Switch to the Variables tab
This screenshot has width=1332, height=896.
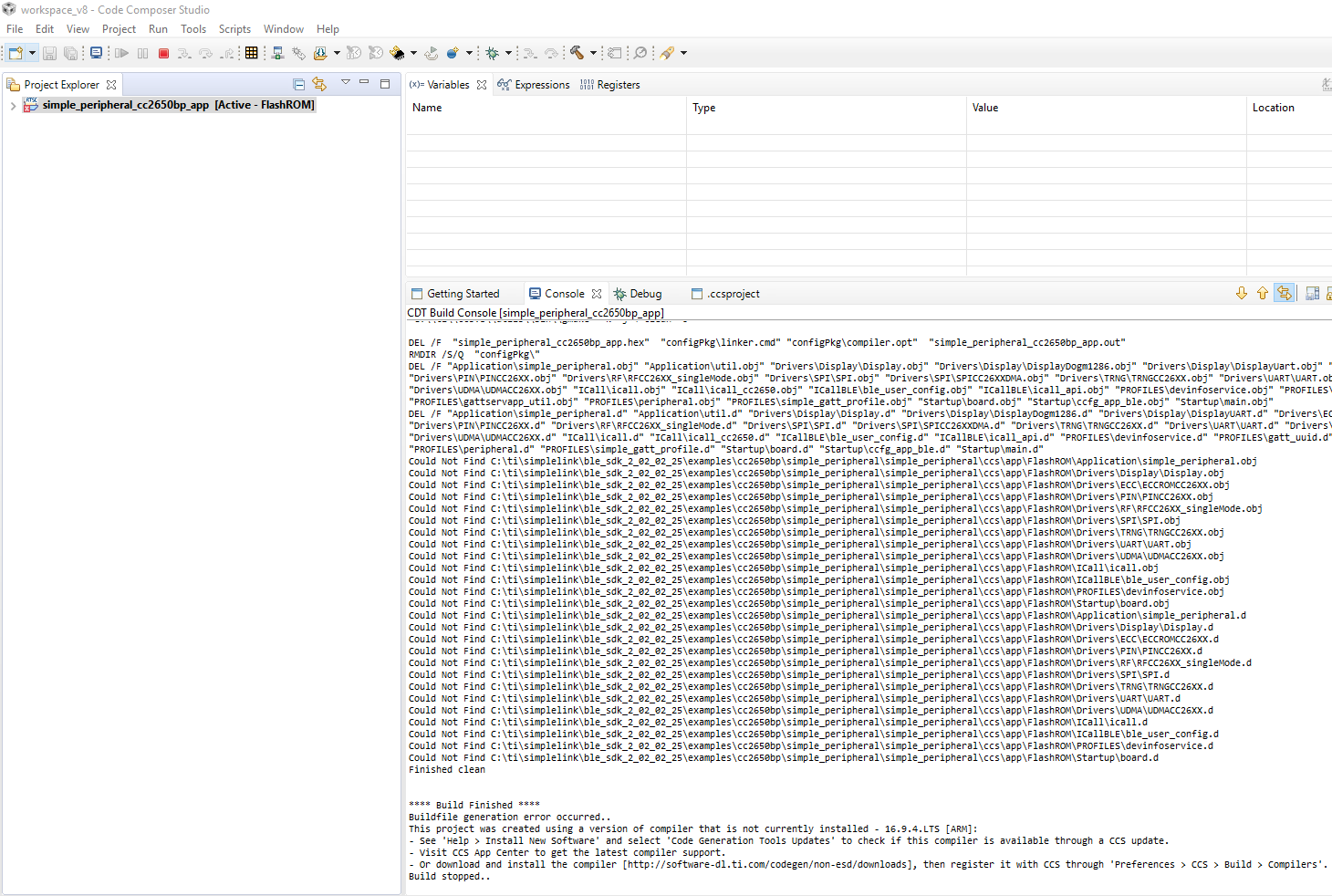(448, 85)
